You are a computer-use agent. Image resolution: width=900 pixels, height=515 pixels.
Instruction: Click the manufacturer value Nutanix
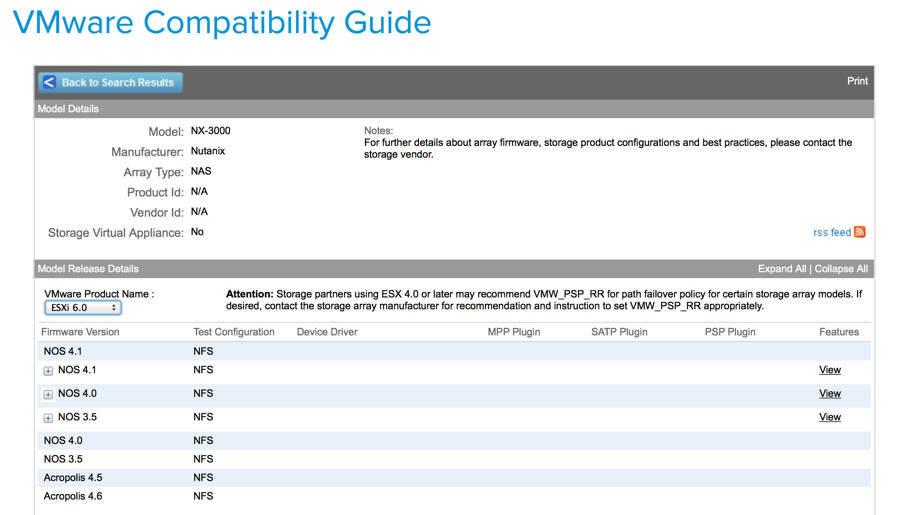(208, 151)
